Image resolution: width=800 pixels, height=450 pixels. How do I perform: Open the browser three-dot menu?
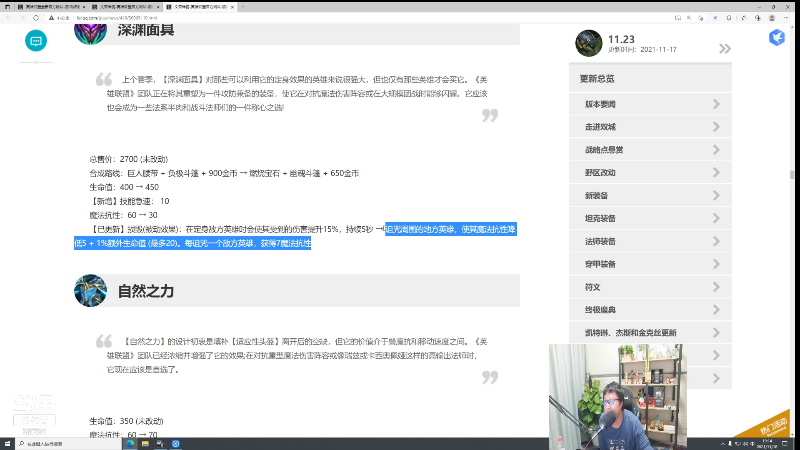[x=786, y=18]
